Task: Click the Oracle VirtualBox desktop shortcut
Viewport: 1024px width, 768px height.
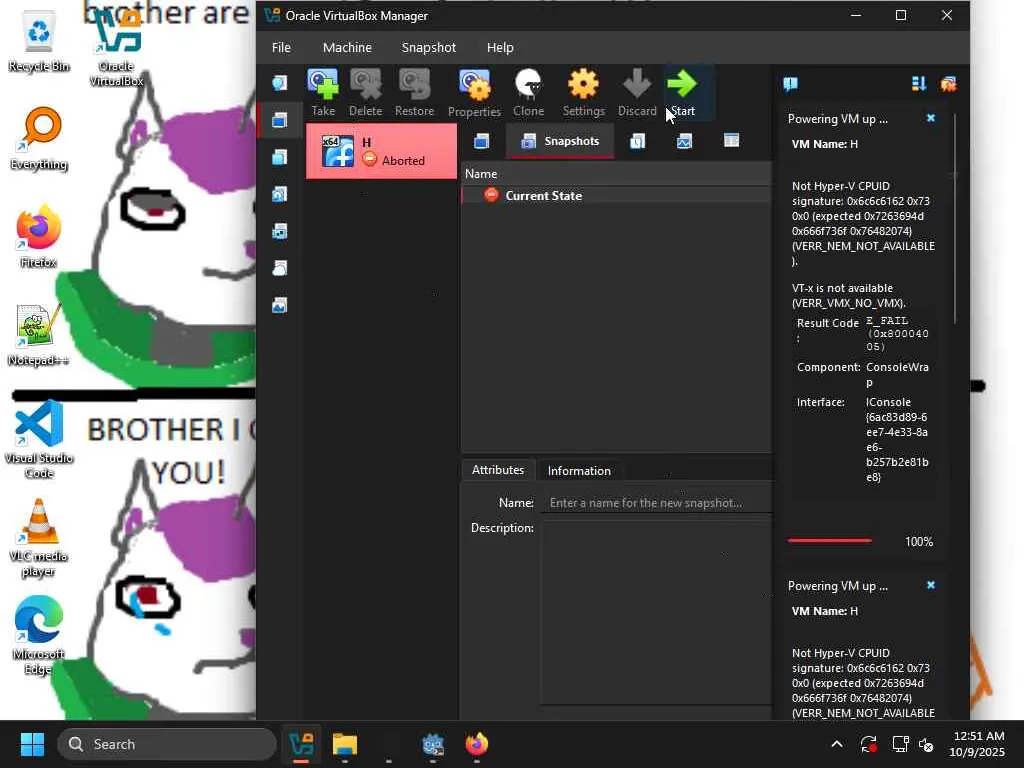Action: (116, 47)
